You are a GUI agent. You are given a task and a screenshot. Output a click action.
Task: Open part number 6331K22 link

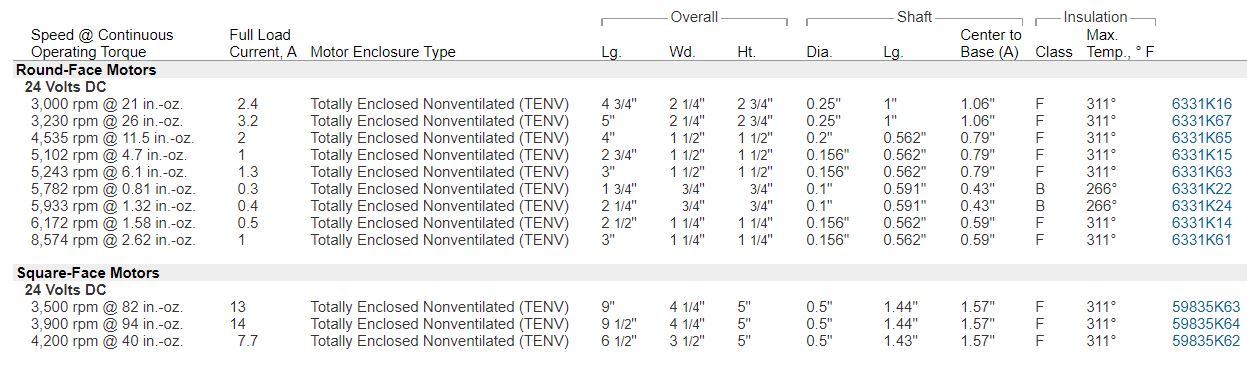tap(1201, 189)
